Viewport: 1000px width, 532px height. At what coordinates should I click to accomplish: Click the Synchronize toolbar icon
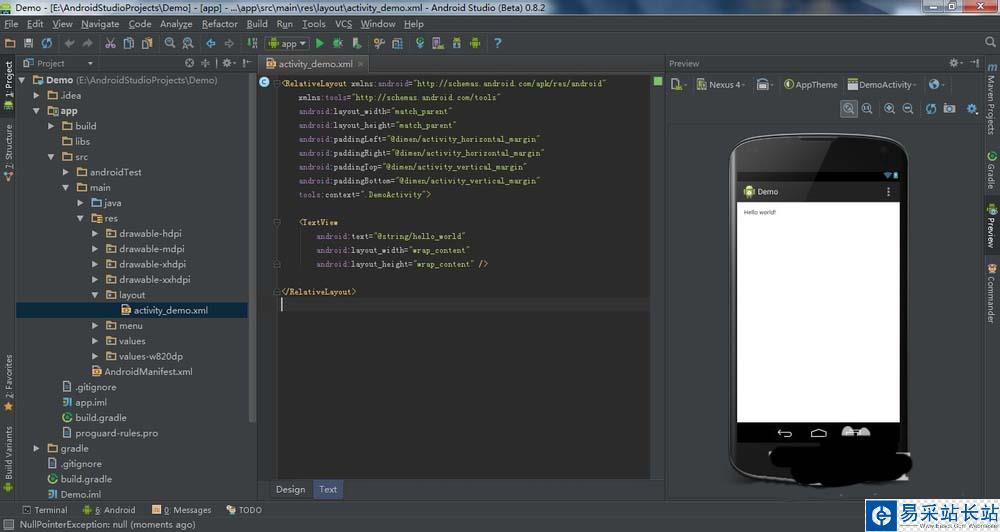47,43
